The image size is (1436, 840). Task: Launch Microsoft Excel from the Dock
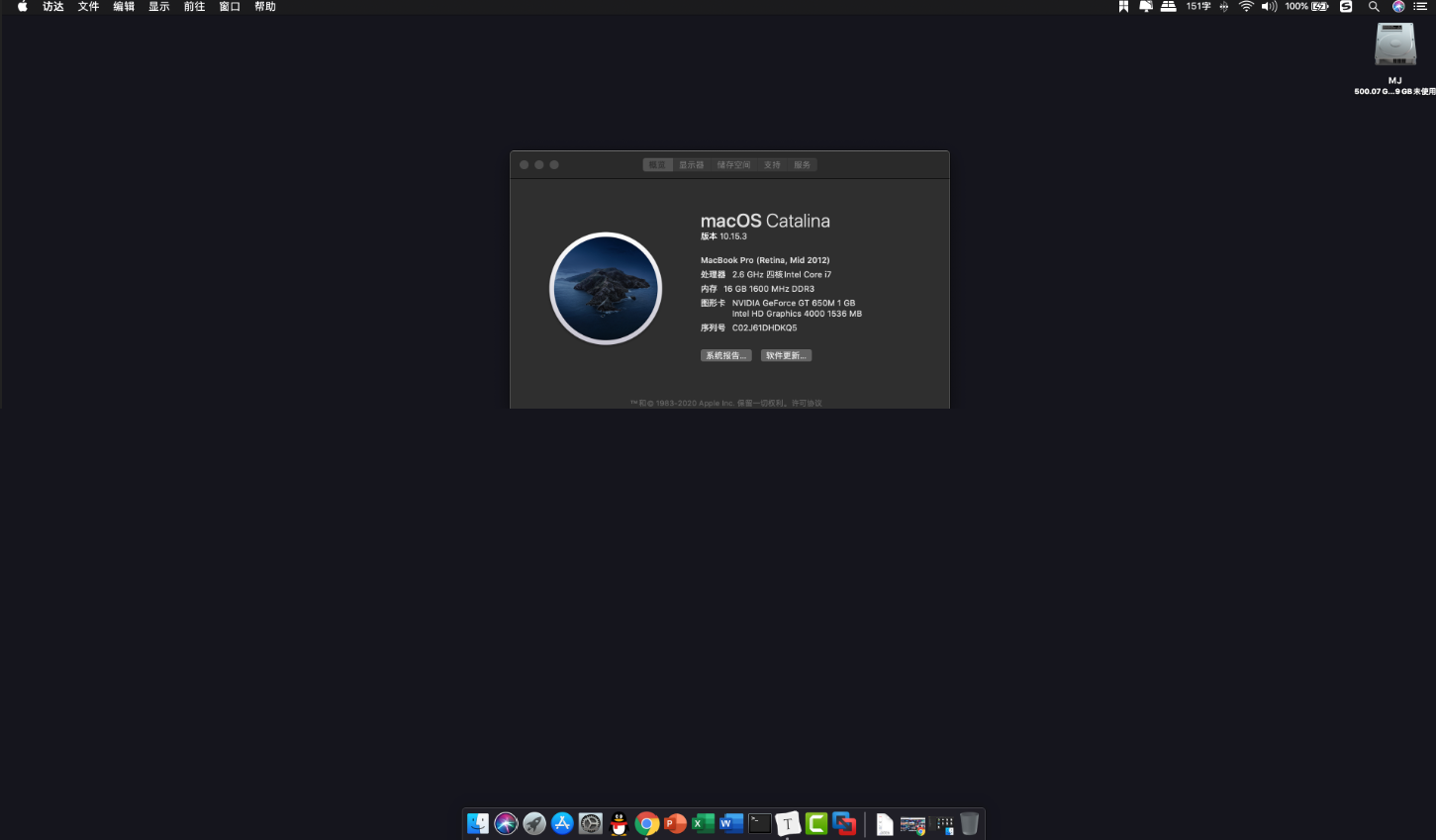704,823
